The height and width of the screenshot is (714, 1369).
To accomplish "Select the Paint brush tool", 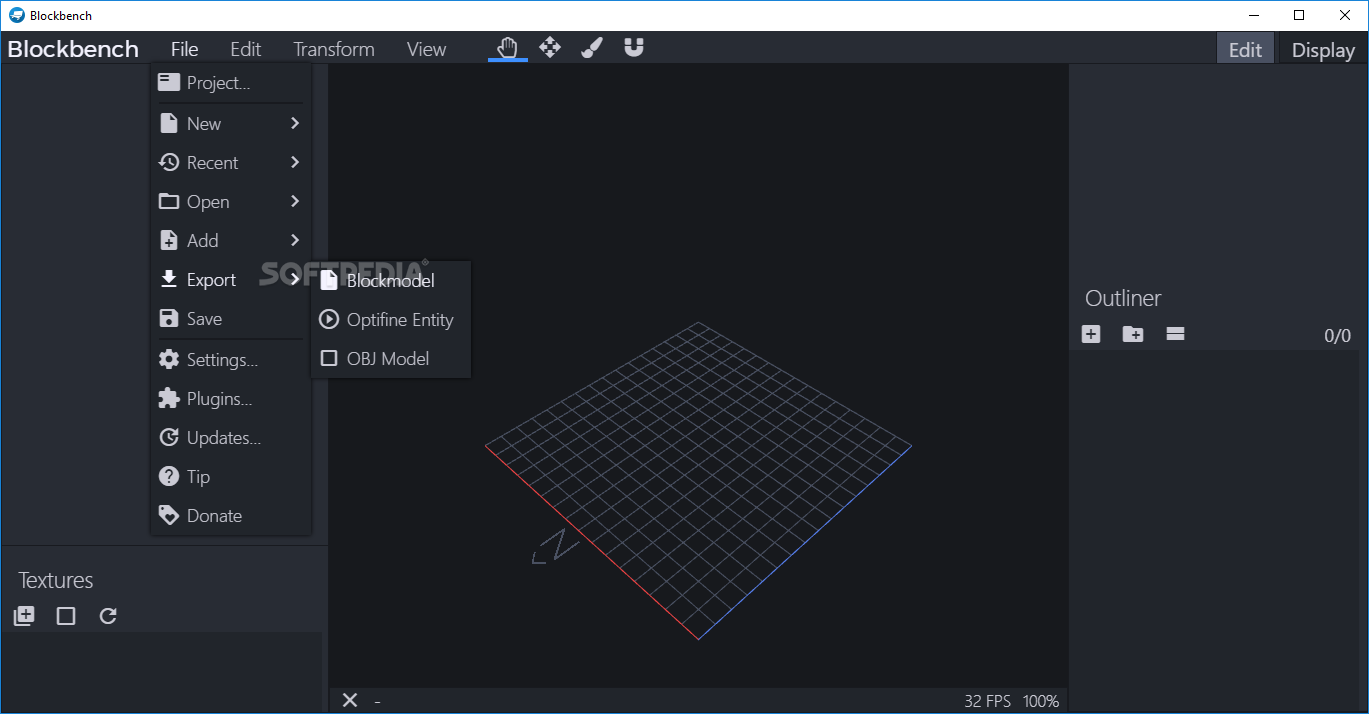I will pos(592,48).
